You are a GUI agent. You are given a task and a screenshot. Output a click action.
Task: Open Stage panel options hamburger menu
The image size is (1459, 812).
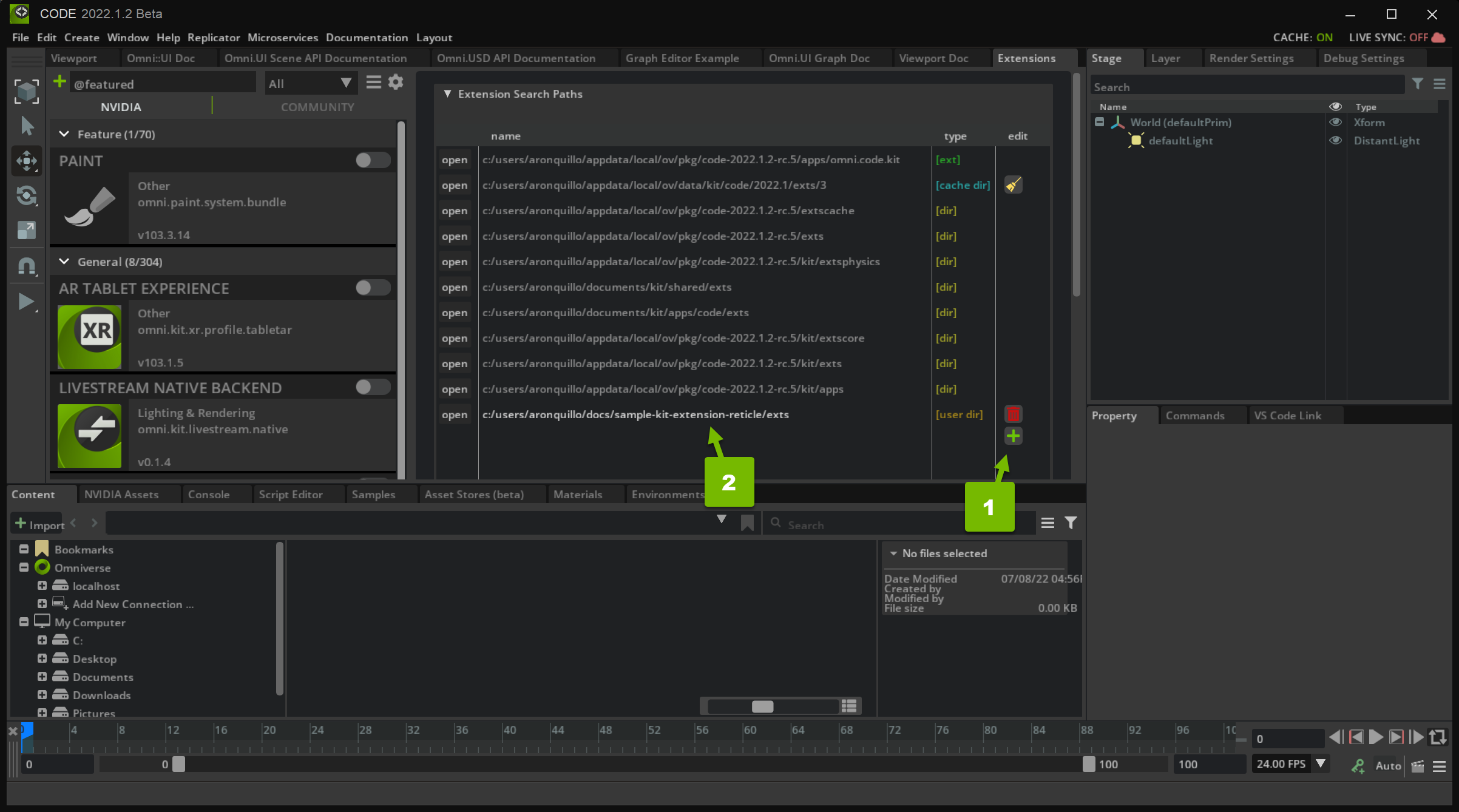click(1440, 84)
